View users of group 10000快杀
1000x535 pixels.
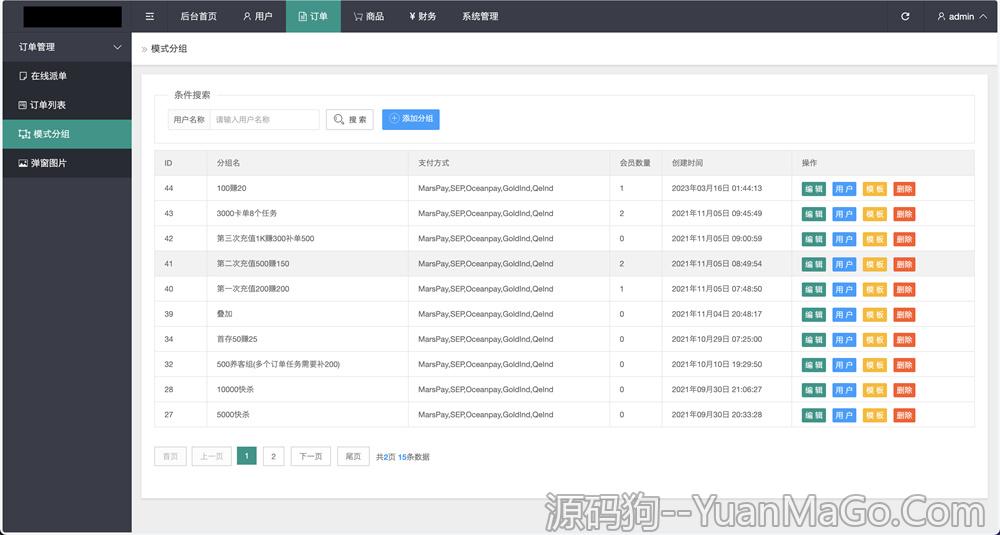coord(844,390)
